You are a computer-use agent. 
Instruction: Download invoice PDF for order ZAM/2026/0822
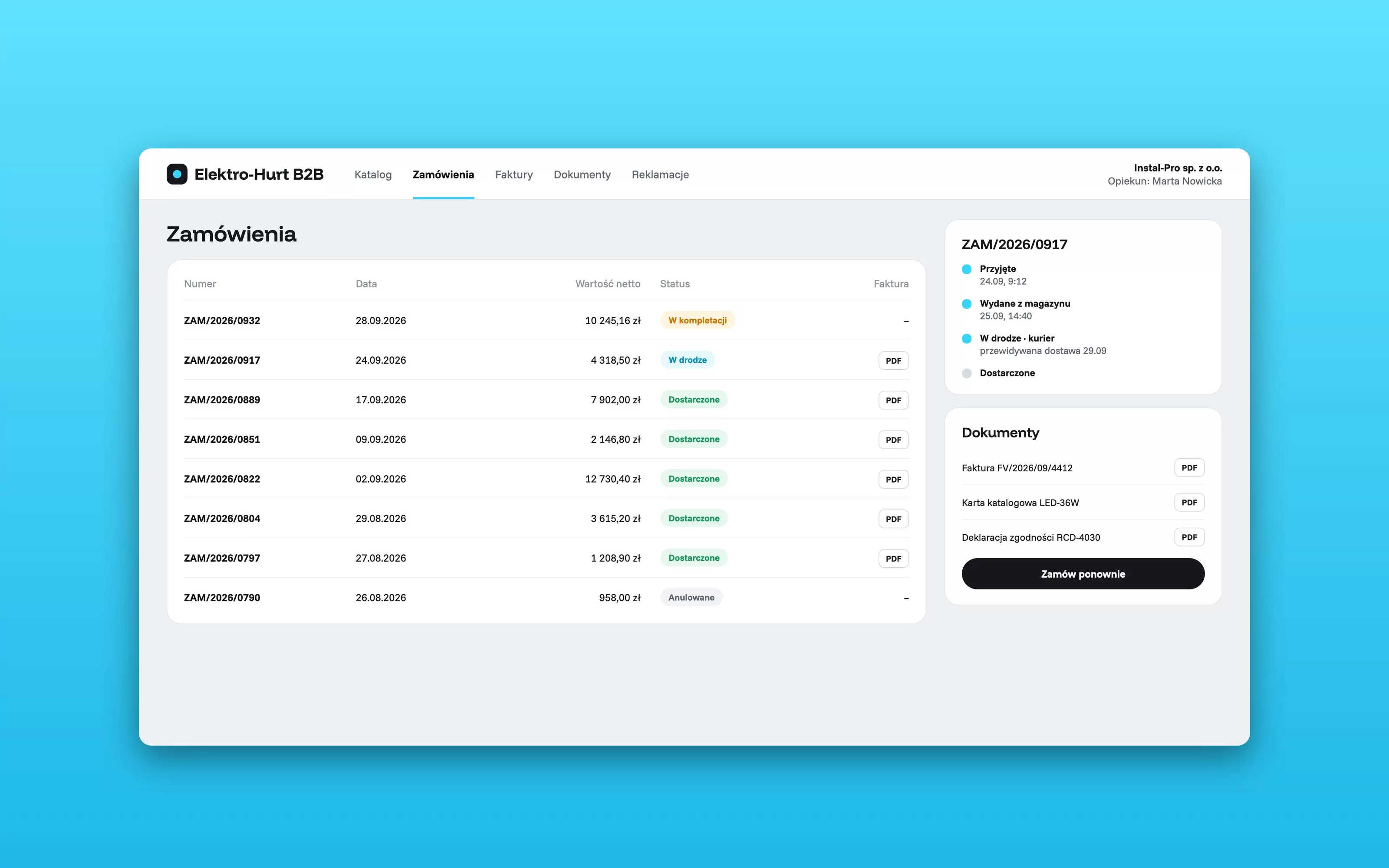point(893,479)
